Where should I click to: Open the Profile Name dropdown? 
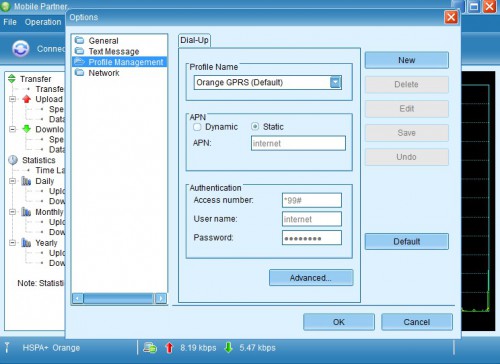tap(335, 82)
